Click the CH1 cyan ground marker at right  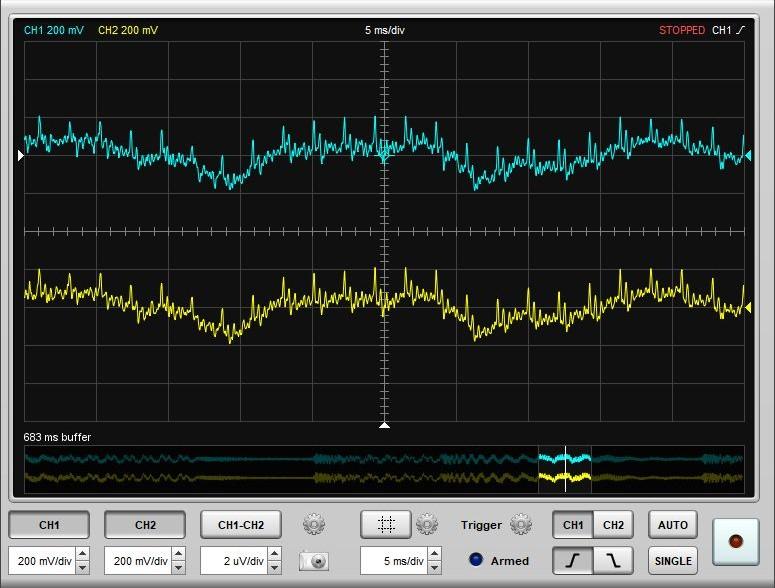tap(748, 156)
